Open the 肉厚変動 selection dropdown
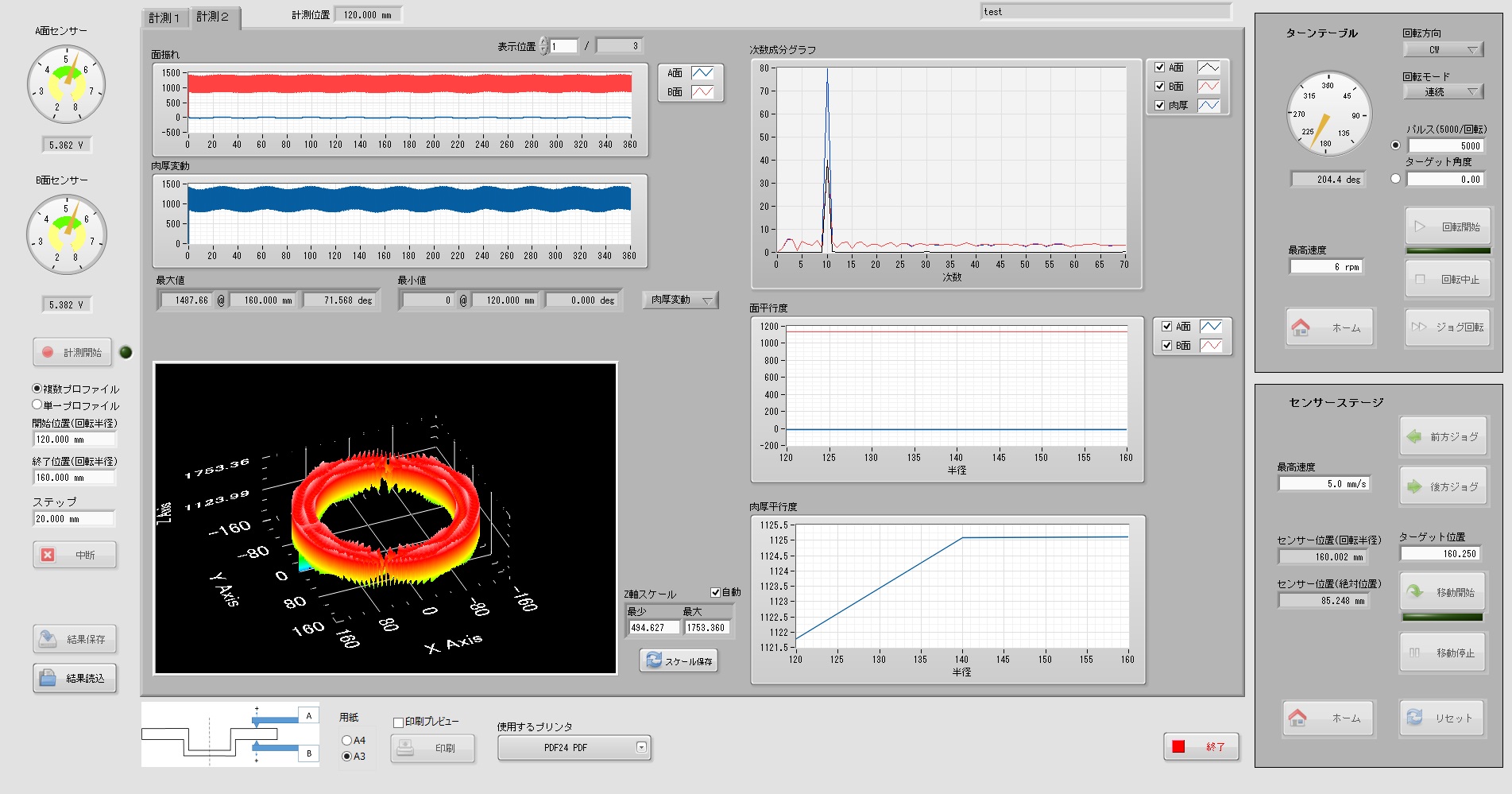The height and width of the screenshot is (794, 1512). [680, 300]
